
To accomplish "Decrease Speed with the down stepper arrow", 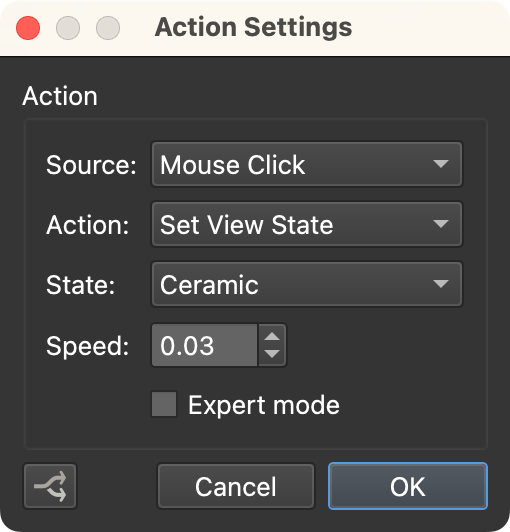I will coord(272,354).
